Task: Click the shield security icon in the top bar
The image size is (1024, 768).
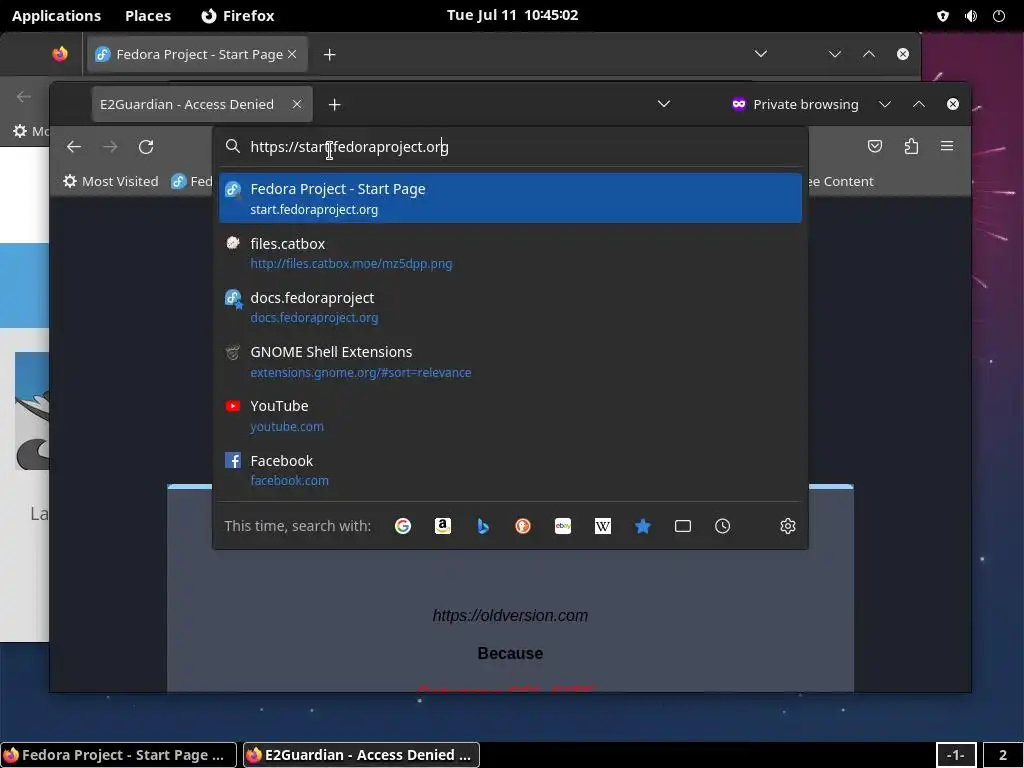Action: click(x=942, y=16)
